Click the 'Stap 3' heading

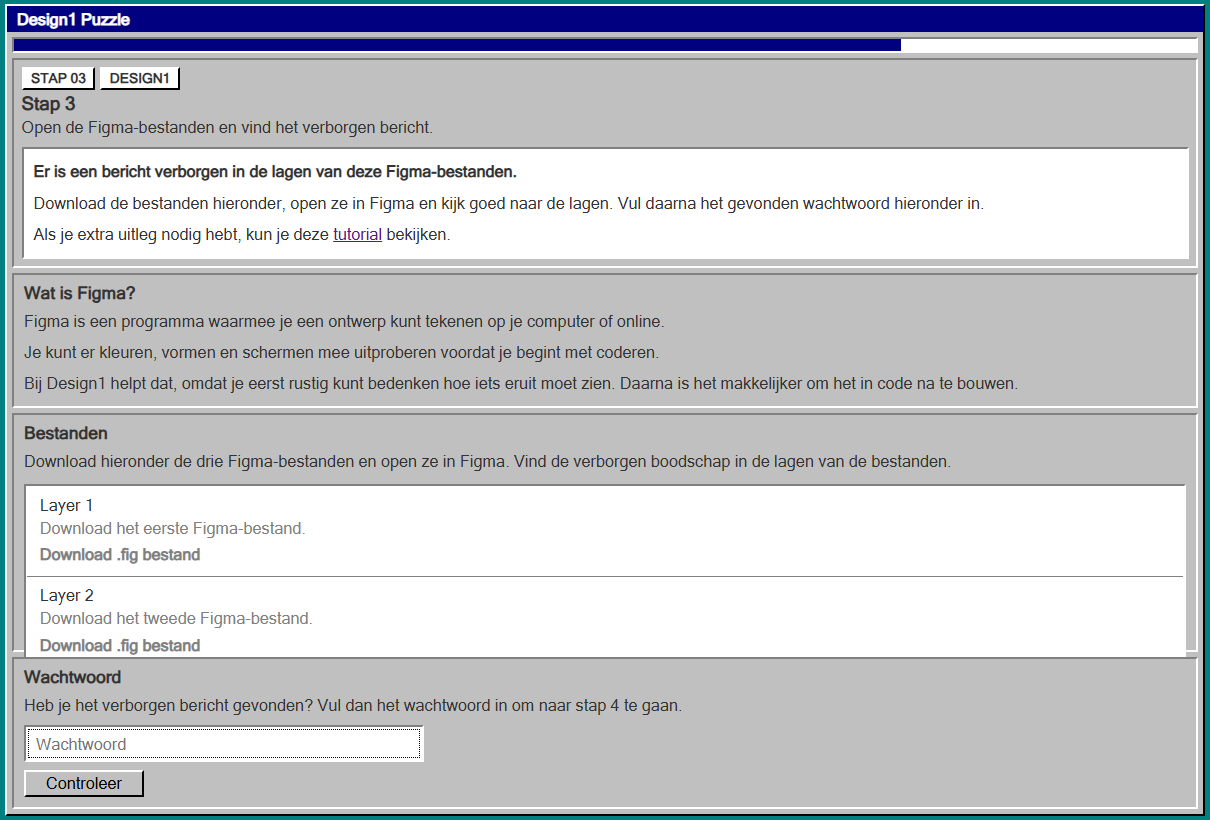click(49, 103)
